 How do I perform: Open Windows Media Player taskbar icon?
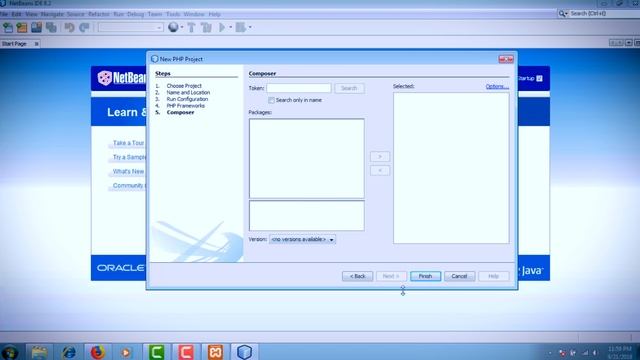(x=126, y=352)
